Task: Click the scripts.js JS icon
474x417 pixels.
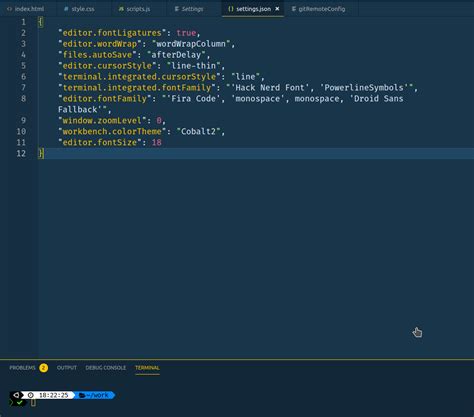Action: tap(121, 9)
